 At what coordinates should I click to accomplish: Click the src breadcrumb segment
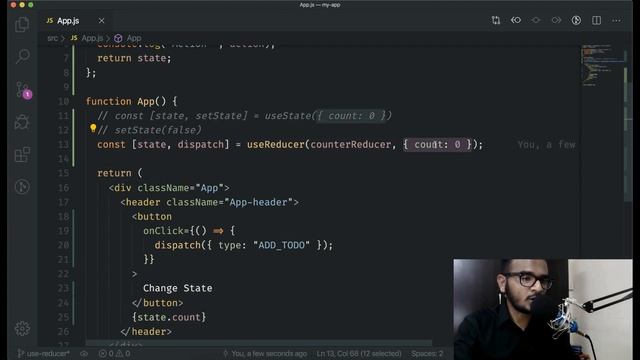[x=52, y=38]
